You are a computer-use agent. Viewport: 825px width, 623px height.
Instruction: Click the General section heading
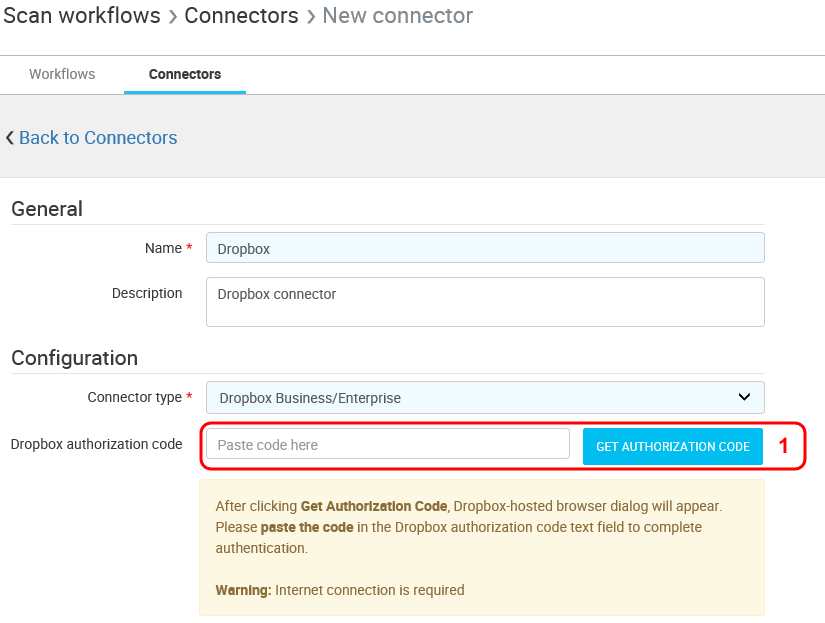point(47,209)
